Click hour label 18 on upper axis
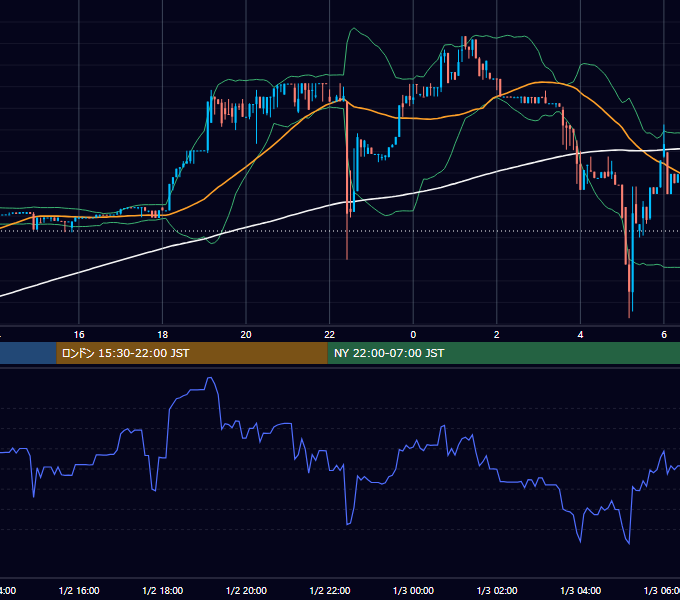This screenshot has height=600, width=680. [163, 335]
